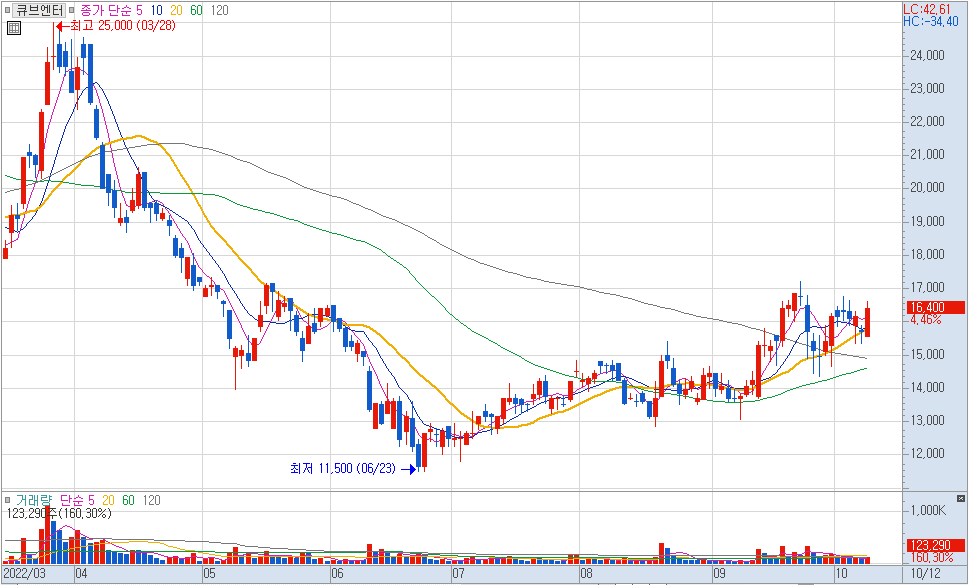
Task: Click the 13,000 price axis label
Action: tap(927, 421)
